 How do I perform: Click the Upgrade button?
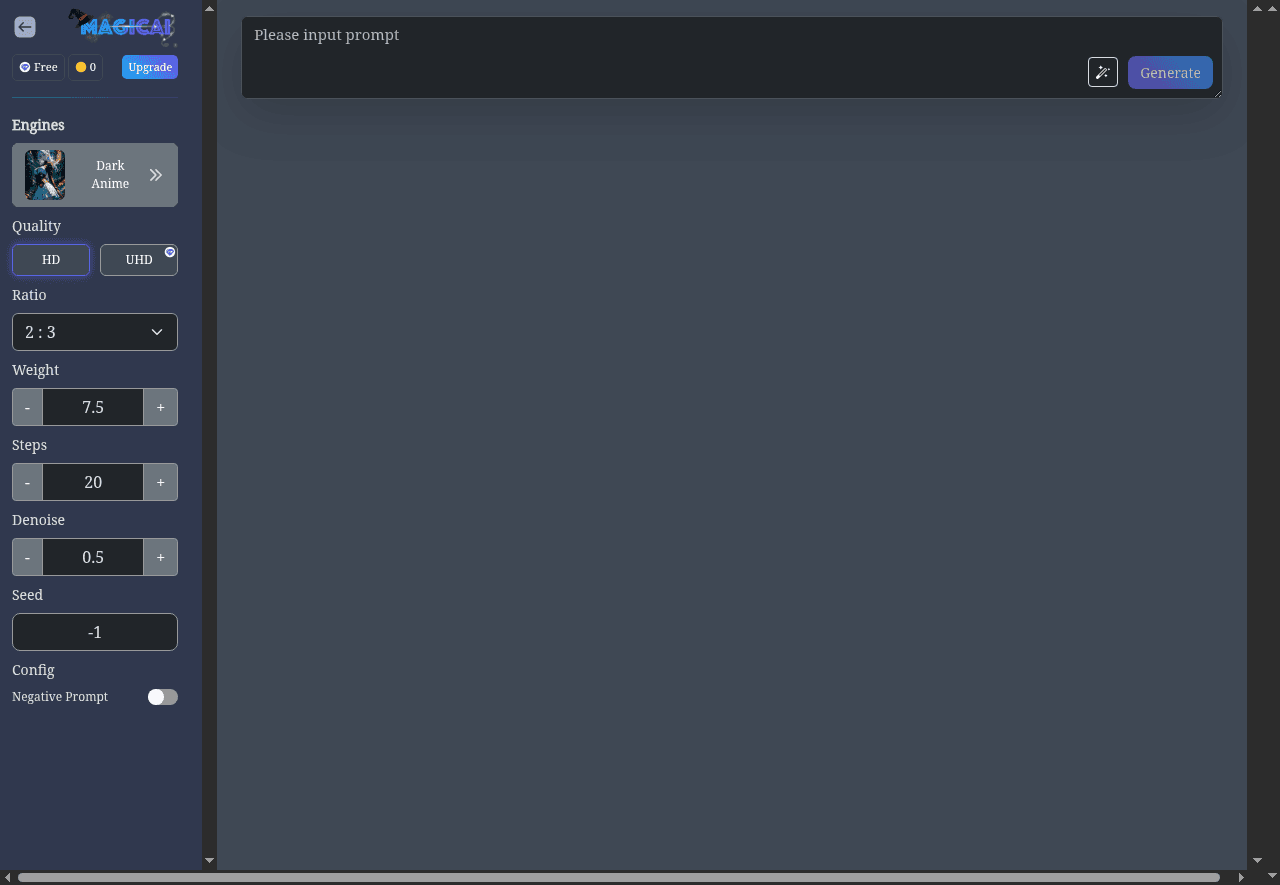150,67
